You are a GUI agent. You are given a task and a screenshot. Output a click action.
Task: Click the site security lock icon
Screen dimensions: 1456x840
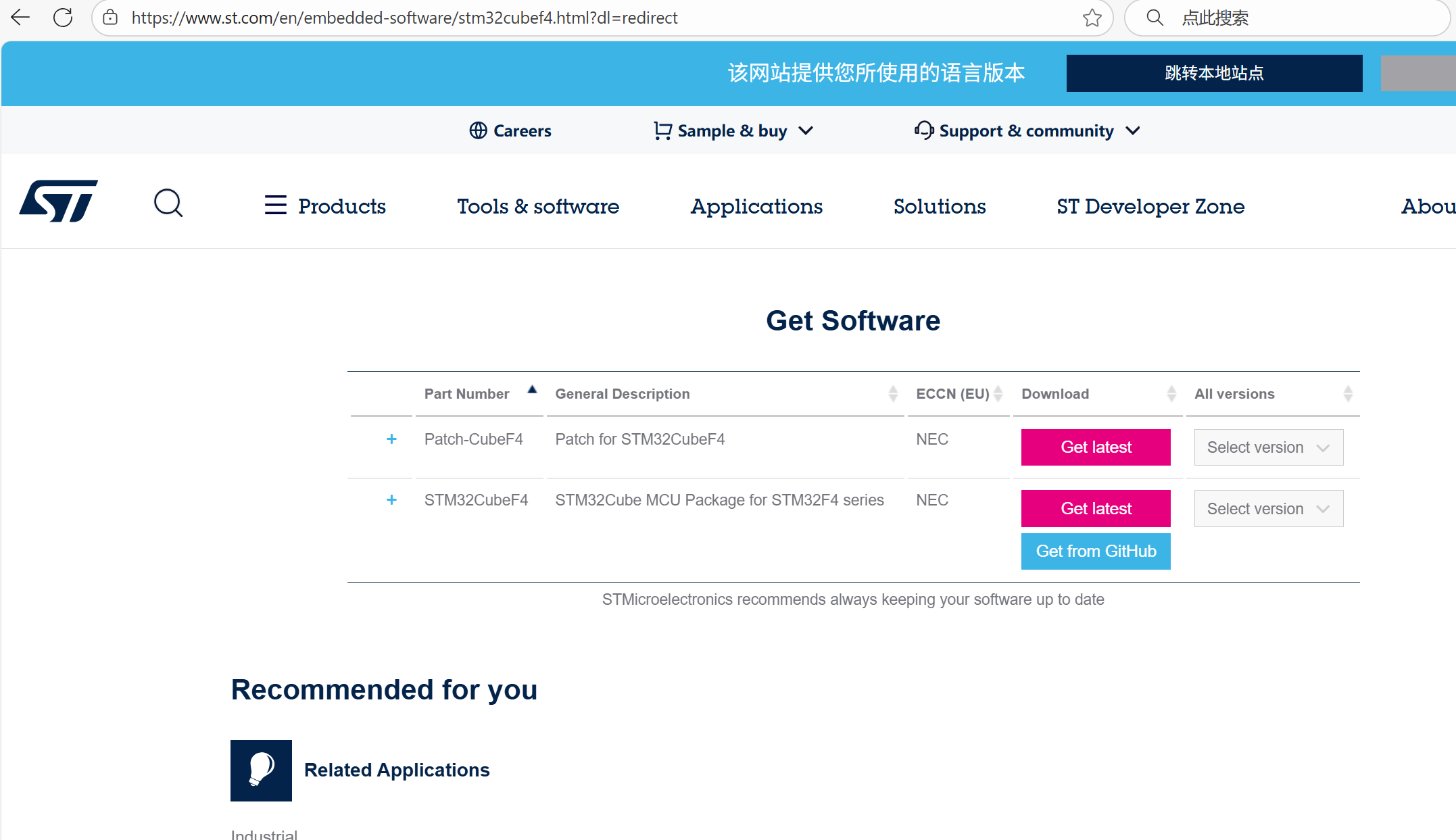pyautogui.click(x=110, y=18)
